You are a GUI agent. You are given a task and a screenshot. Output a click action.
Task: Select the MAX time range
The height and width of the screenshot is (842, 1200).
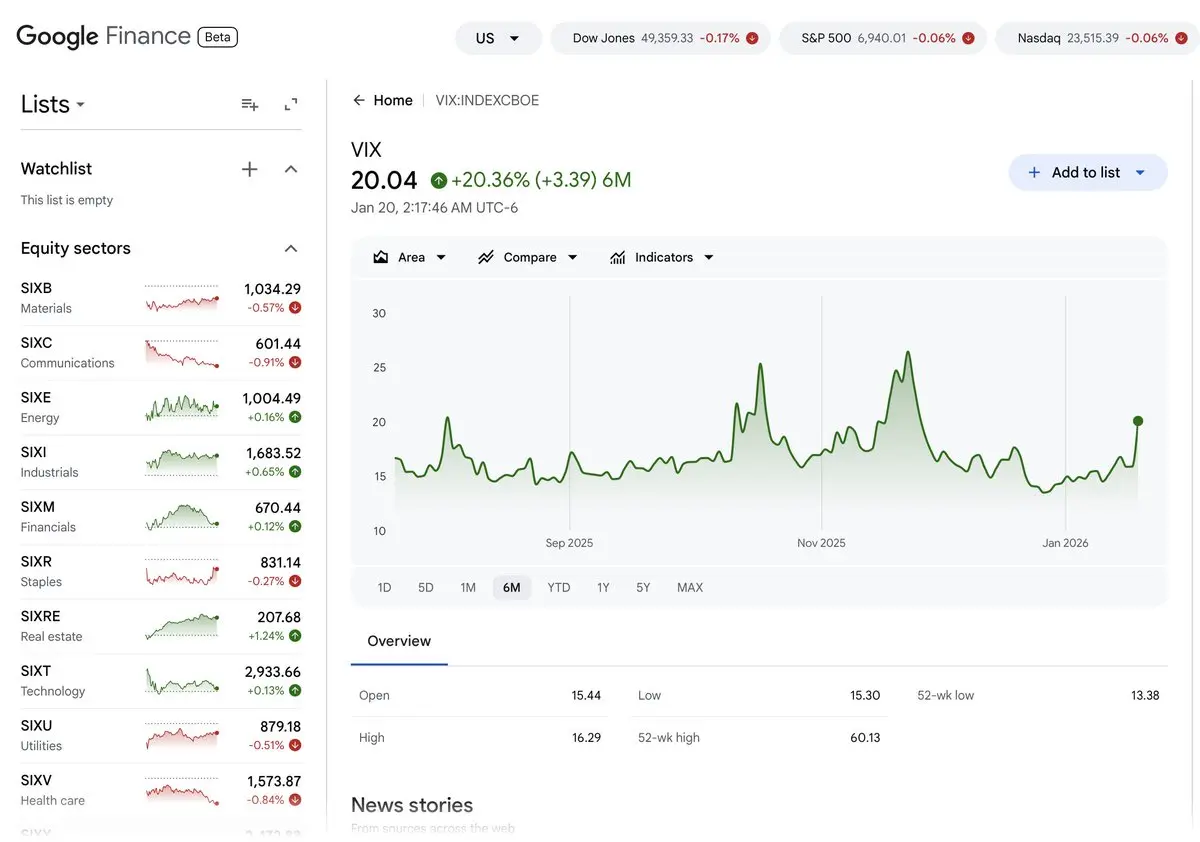click(690, 587)
